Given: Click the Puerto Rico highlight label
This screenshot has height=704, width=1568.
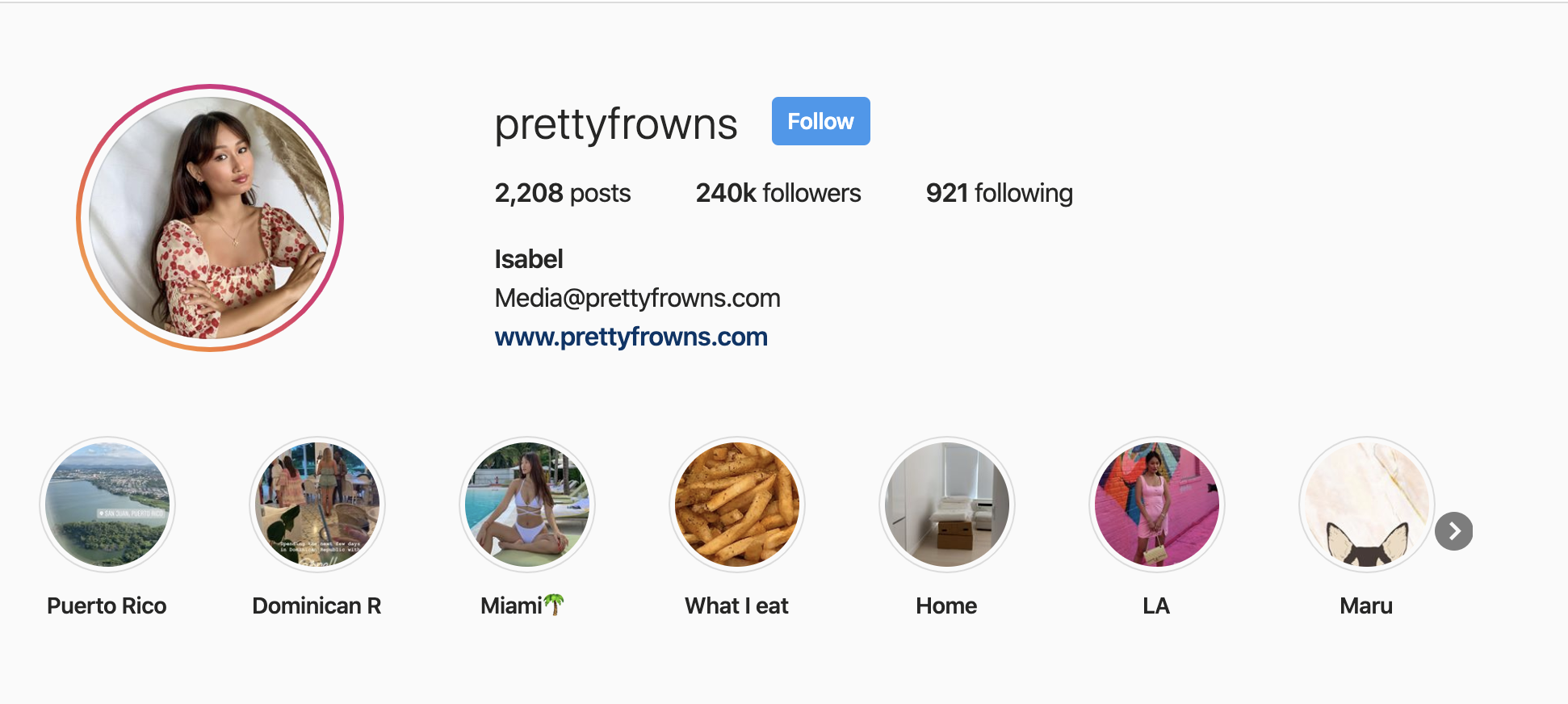Looking at the screenshot, I should click(x=107, y=606).
